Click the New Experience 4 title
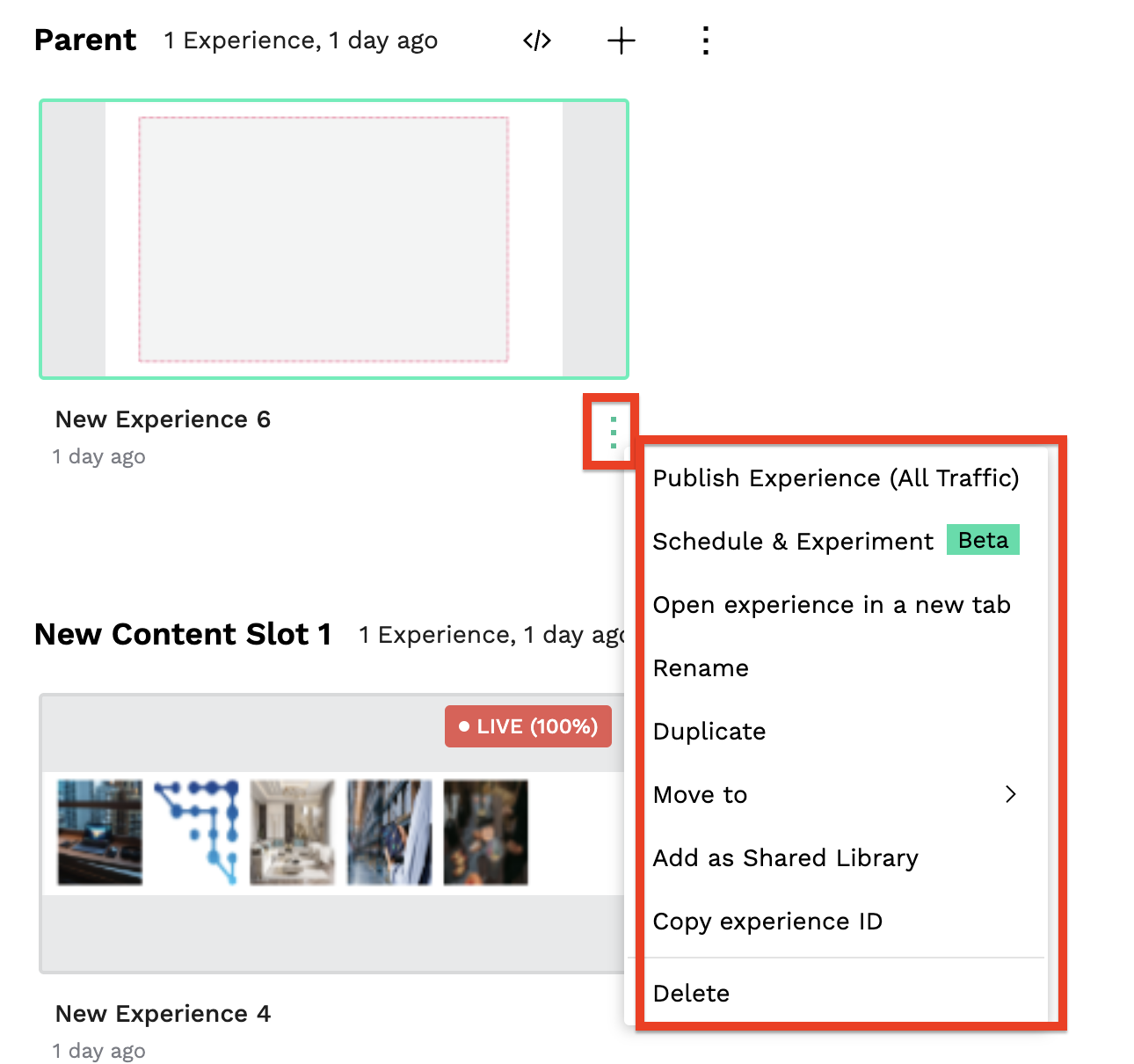The image size is (1134, 1064). coord(163,1014)
